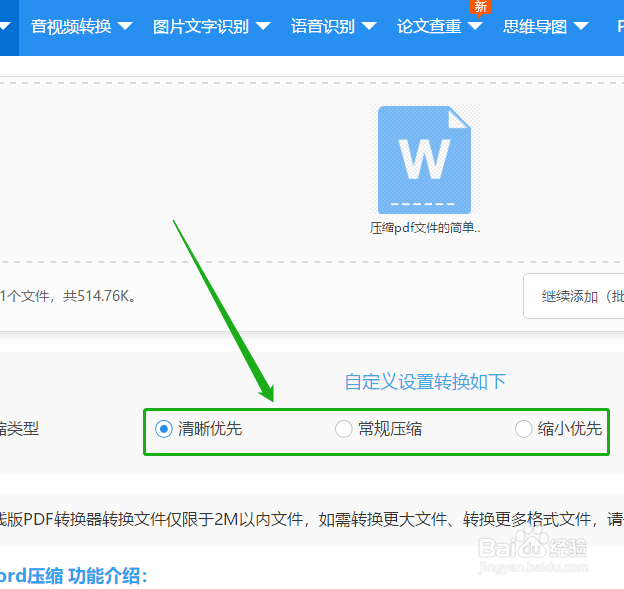The image size is (624, 589).
Task: Click the 继续添加 button
Action: [574, 296]
